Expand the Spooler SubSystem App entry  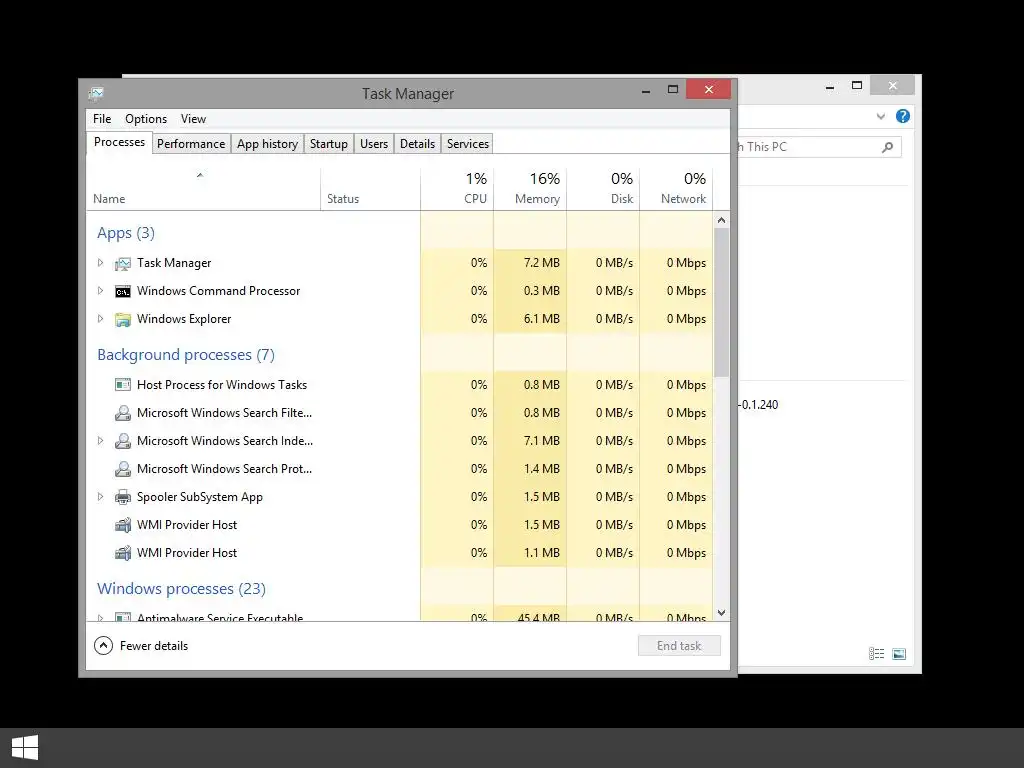tap(100, 497)
